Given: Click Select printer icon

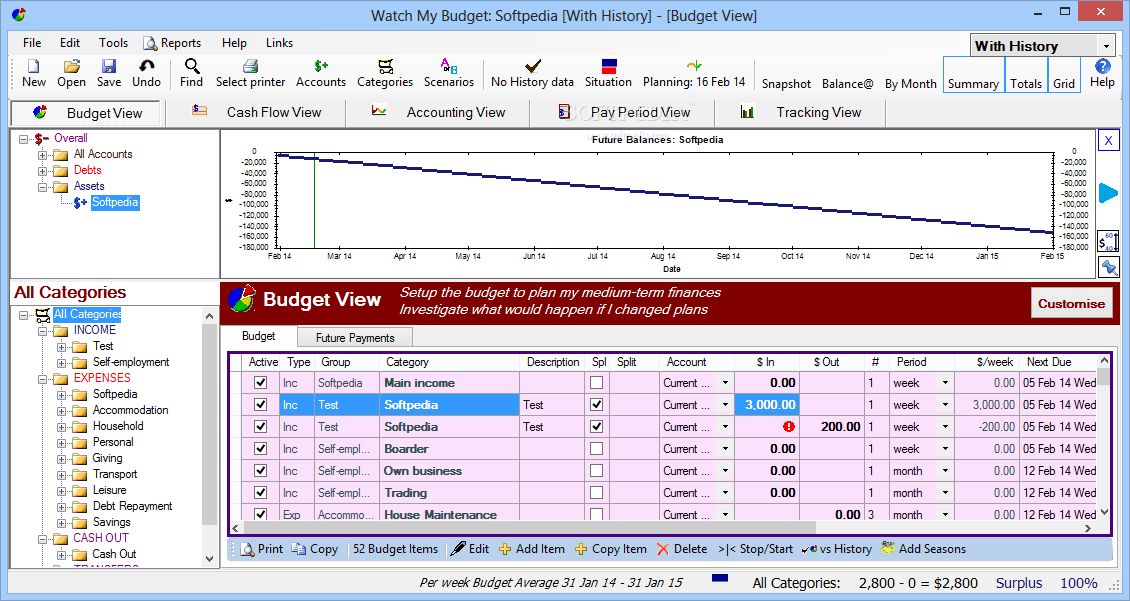Looking at the screenshot, I should tap(250, 74).
